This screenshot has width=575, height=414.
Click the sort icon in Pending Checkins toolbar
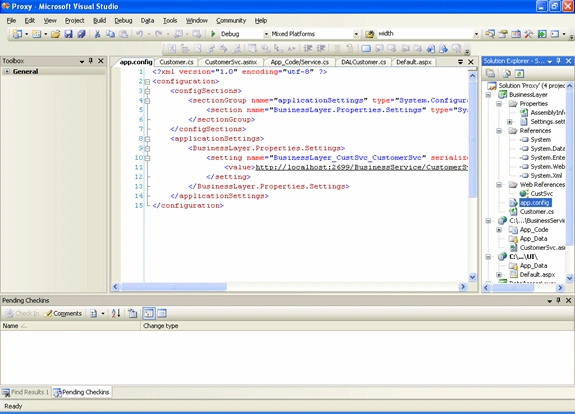click(x=116, y=314)
